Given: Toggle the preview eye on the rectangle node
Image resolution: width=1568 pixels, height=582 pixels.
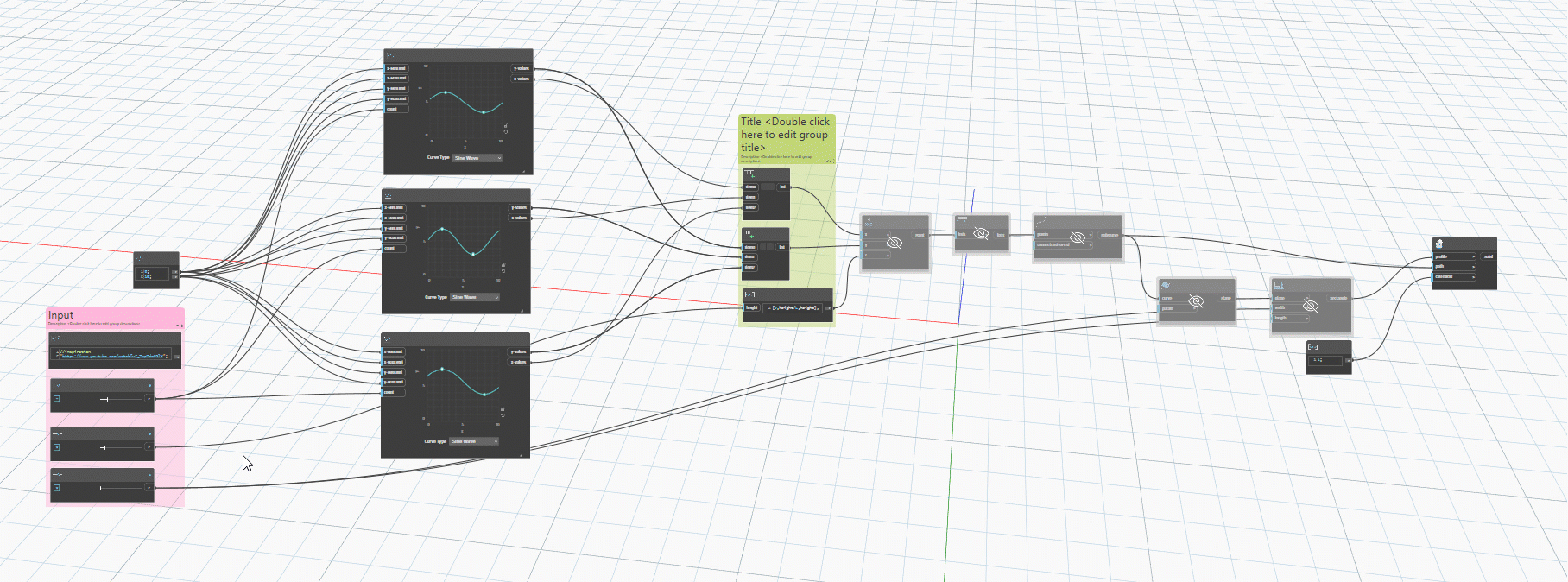Looking at the screenshot, I should (x=1310, y=305).
